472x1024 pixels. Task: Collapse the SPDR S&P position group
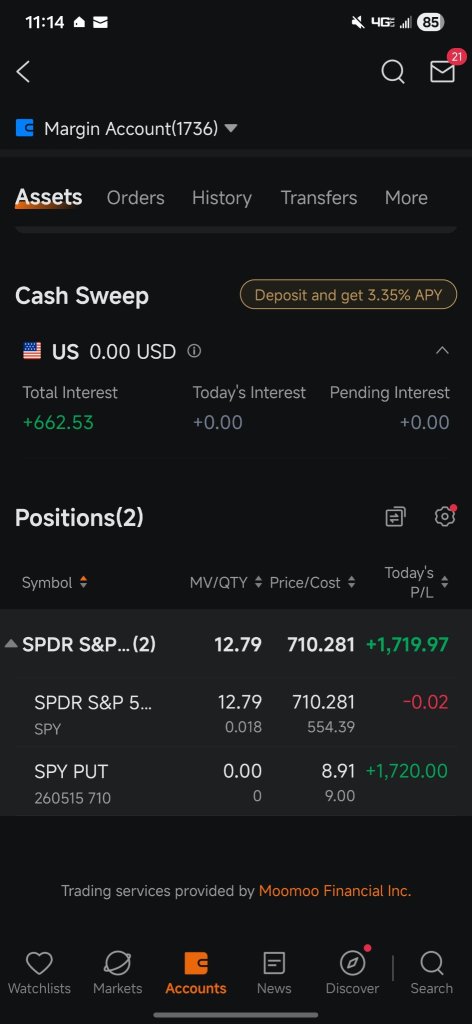pos(11,645)
